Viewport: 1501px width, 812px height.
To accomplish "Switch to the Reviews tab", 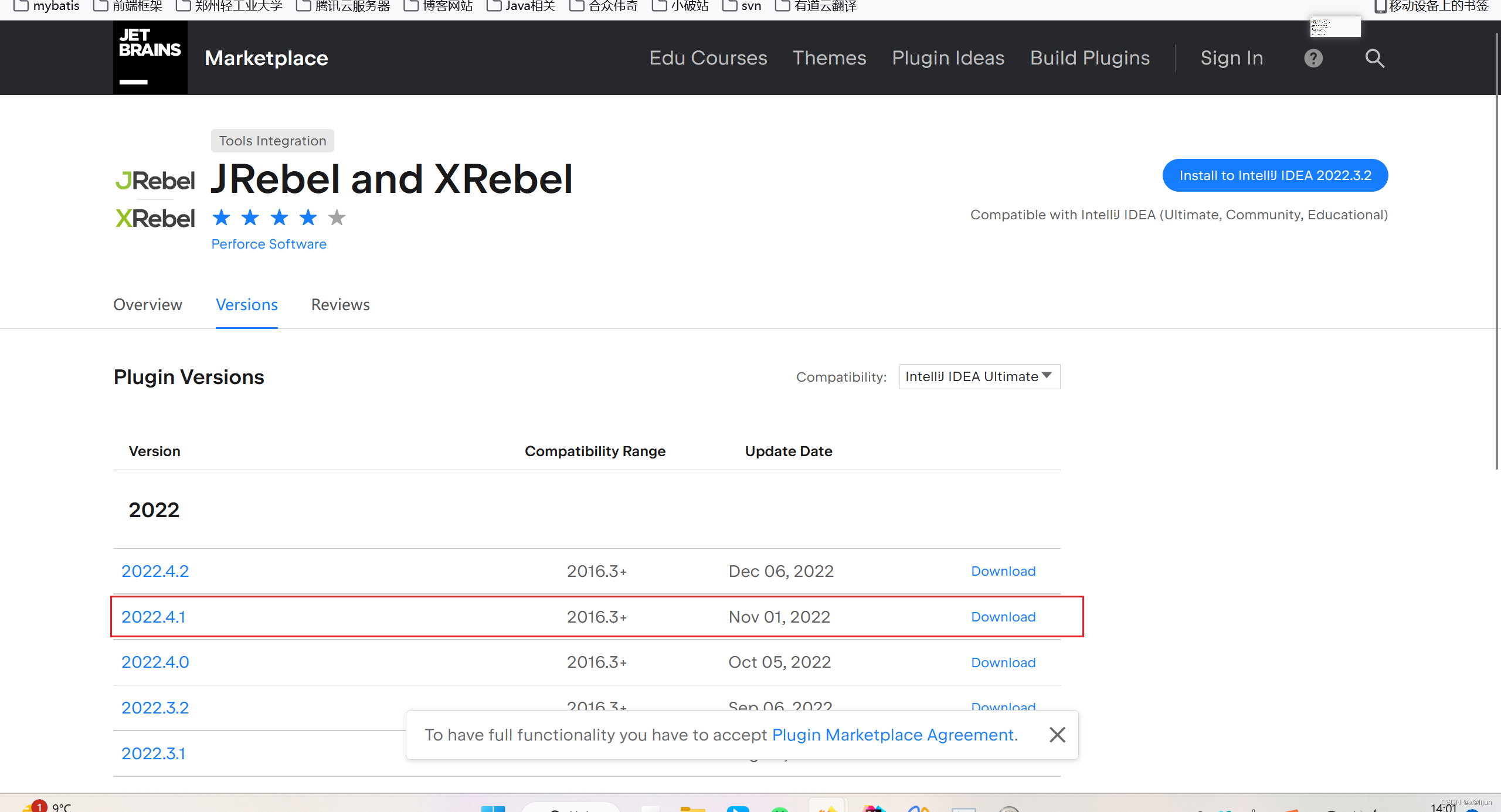I will [x=340, y=304].
